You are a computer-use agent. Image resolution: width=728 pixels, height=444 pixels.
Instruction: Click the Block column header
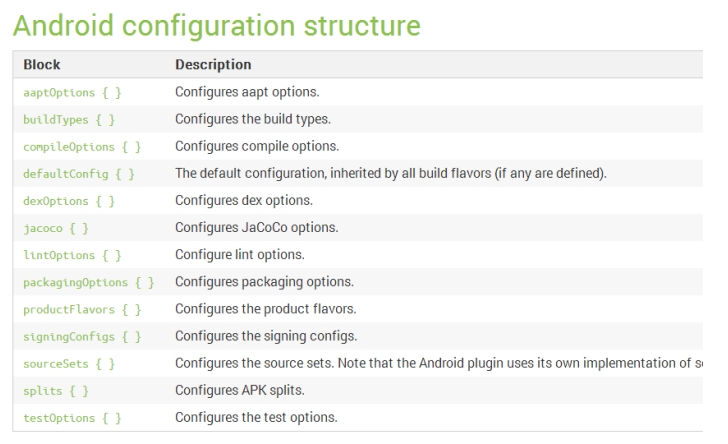pyautogui.click(x=41, y=65)
